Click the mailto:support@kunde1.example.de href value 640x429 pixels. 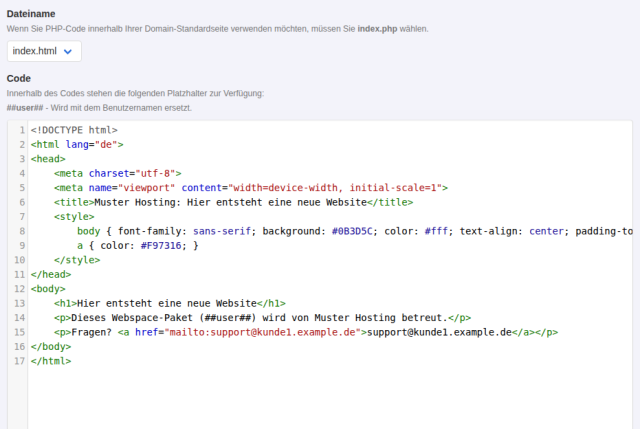(262, 332)
